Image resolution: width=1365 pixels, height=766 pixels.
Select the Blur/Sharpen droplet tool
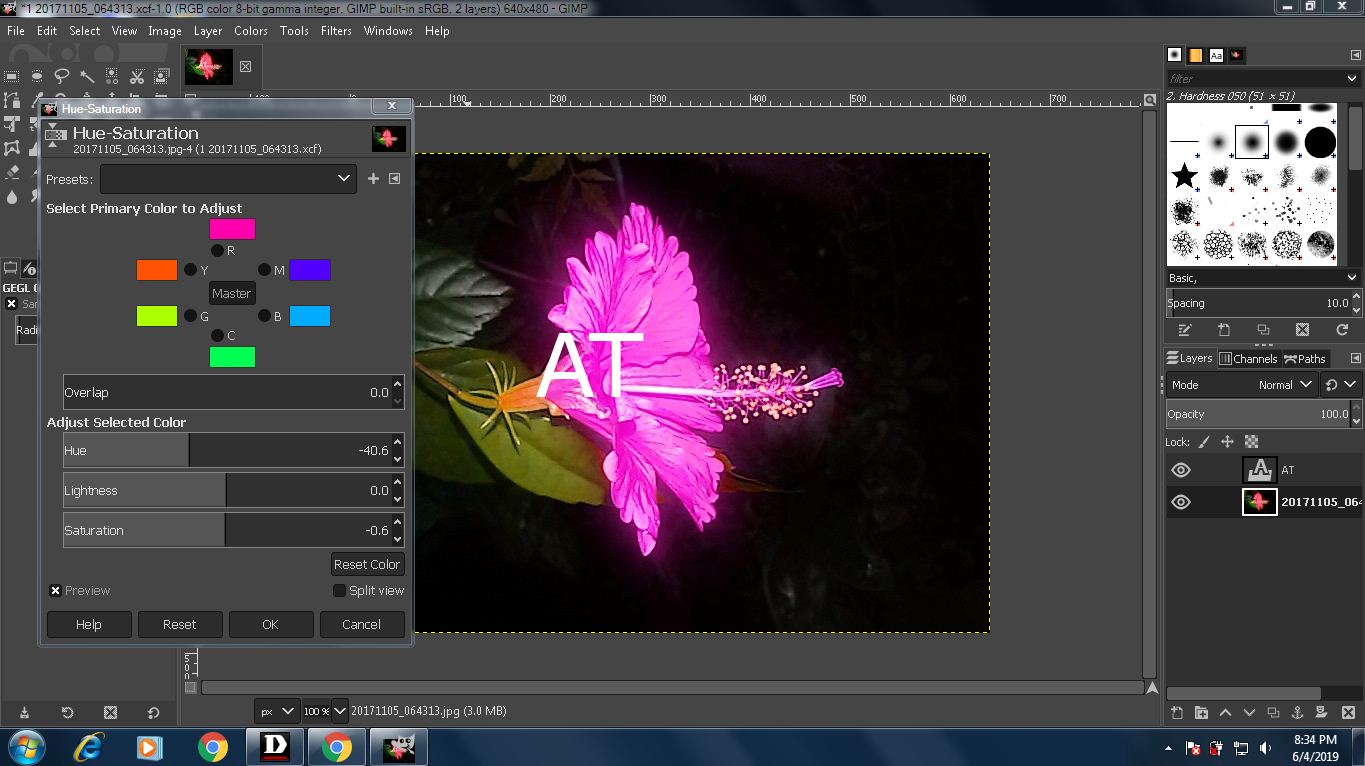tap(12, 197)
